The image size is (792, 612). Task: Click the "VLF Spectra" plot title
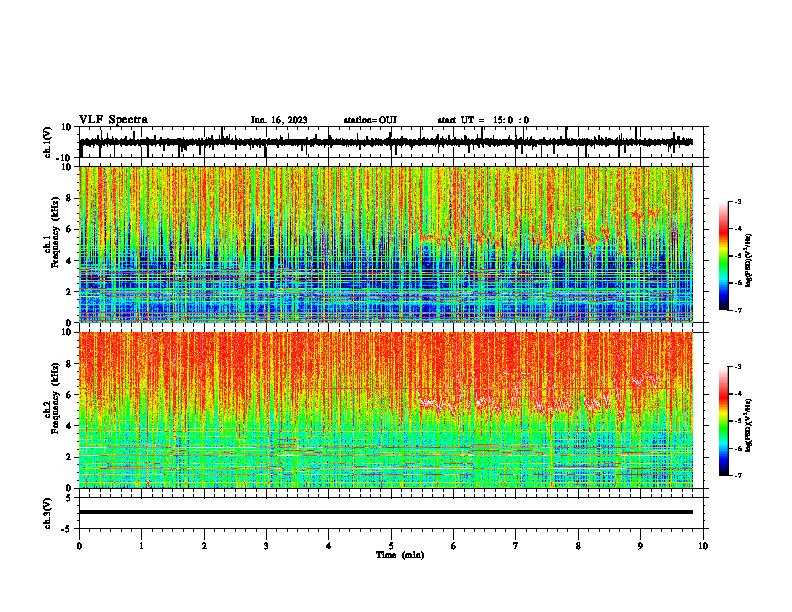pos(113,120)
